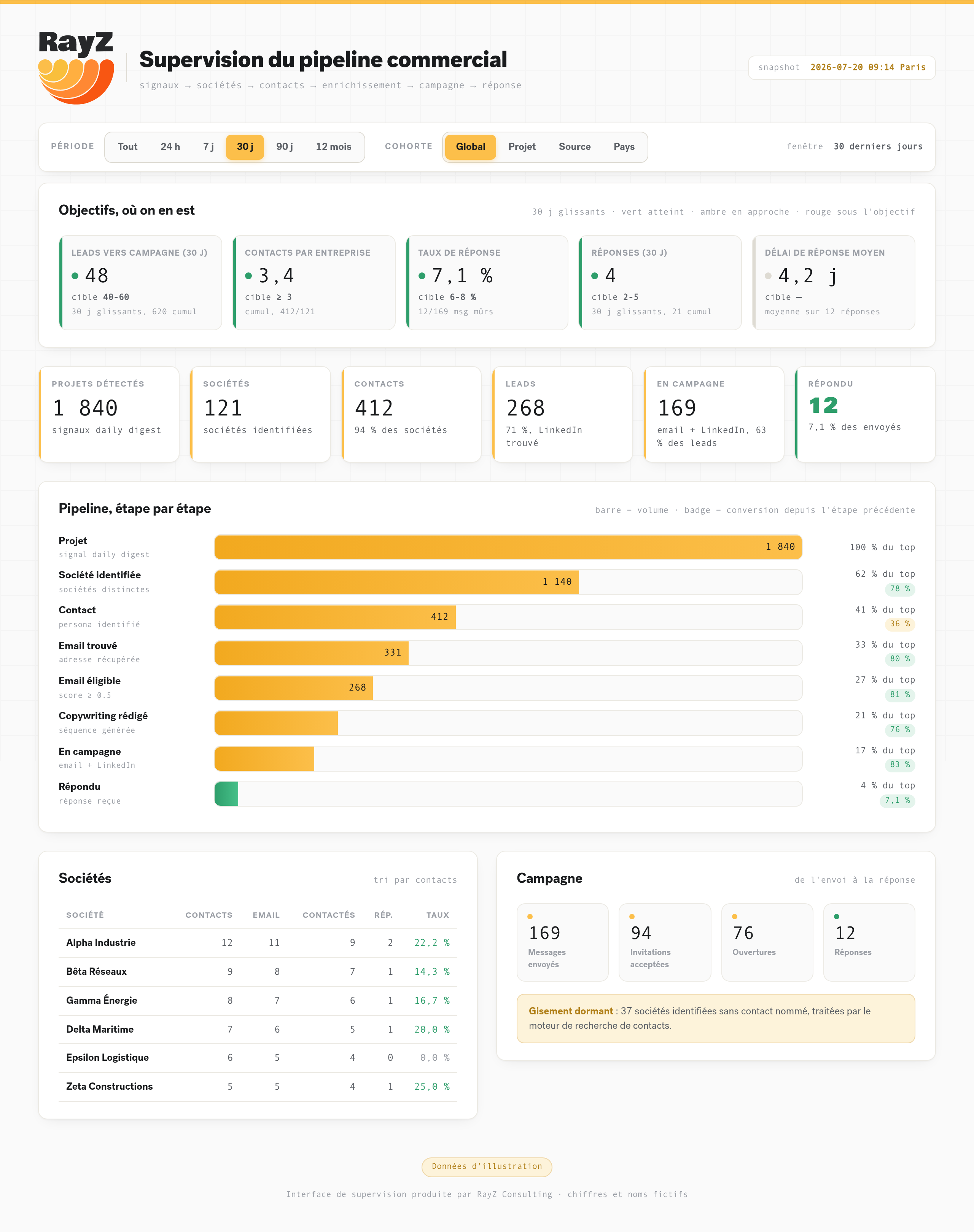Click the Leads 268 KPI card
The image size is (974, 1232).
point(562,414)
